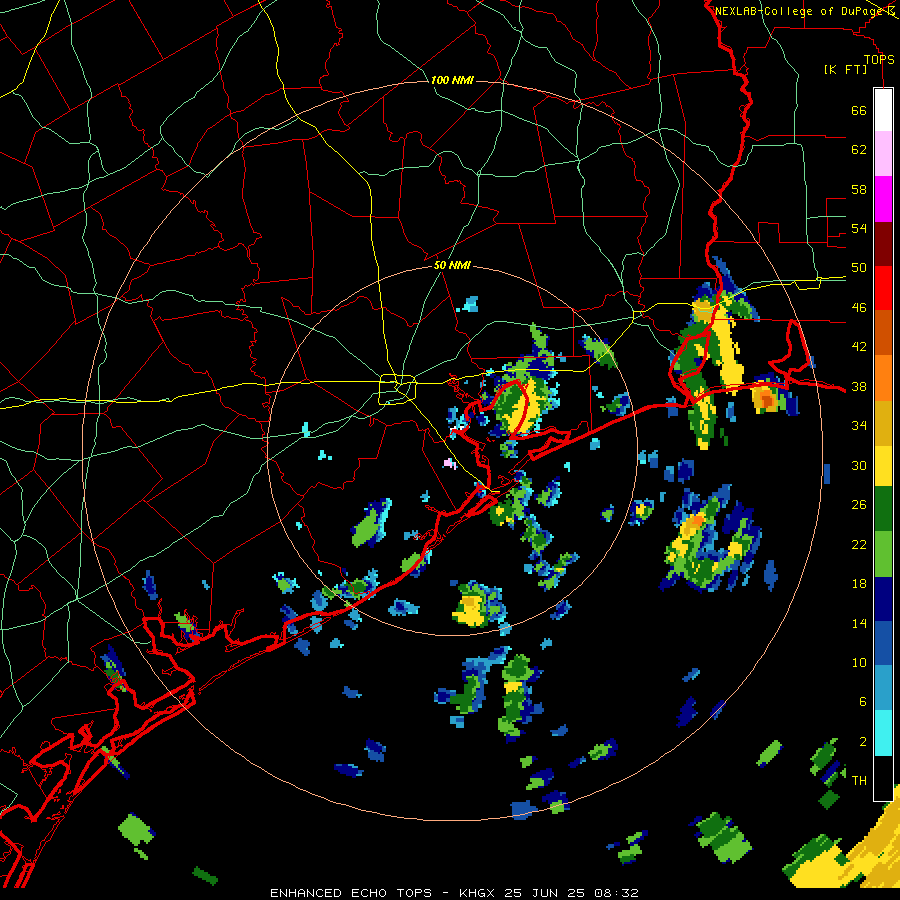Click the "10" scale value

click(x=859, y=662)
